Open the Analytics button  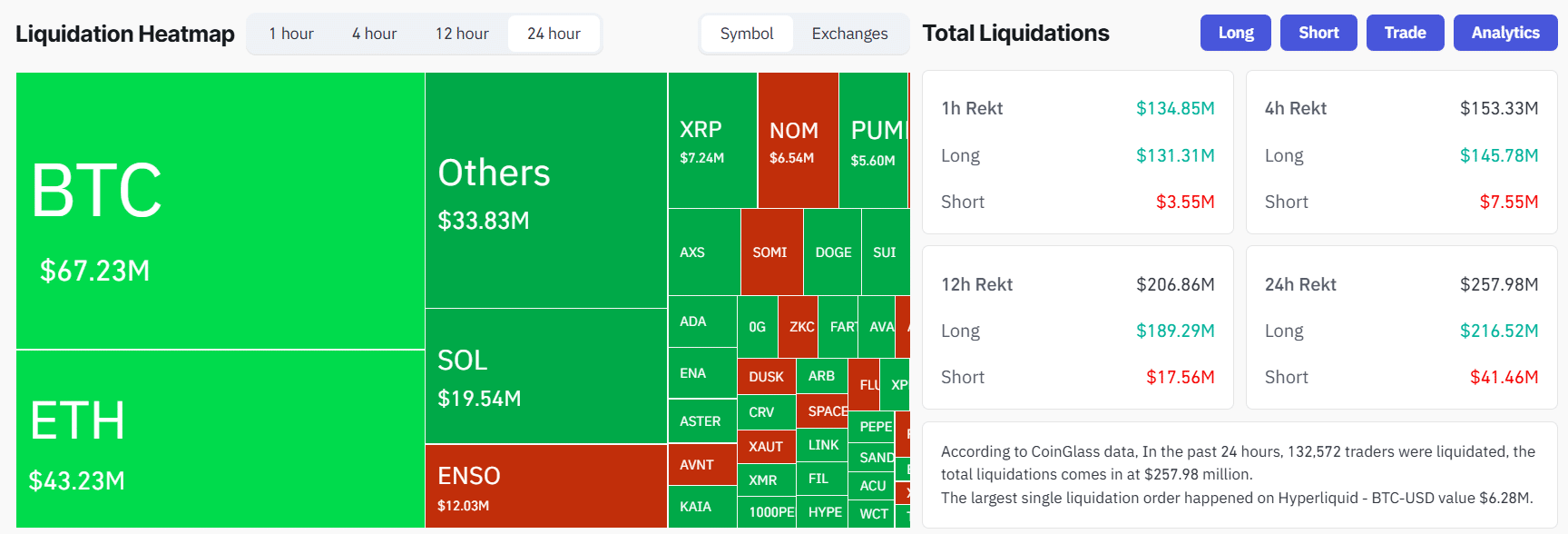1504,33
